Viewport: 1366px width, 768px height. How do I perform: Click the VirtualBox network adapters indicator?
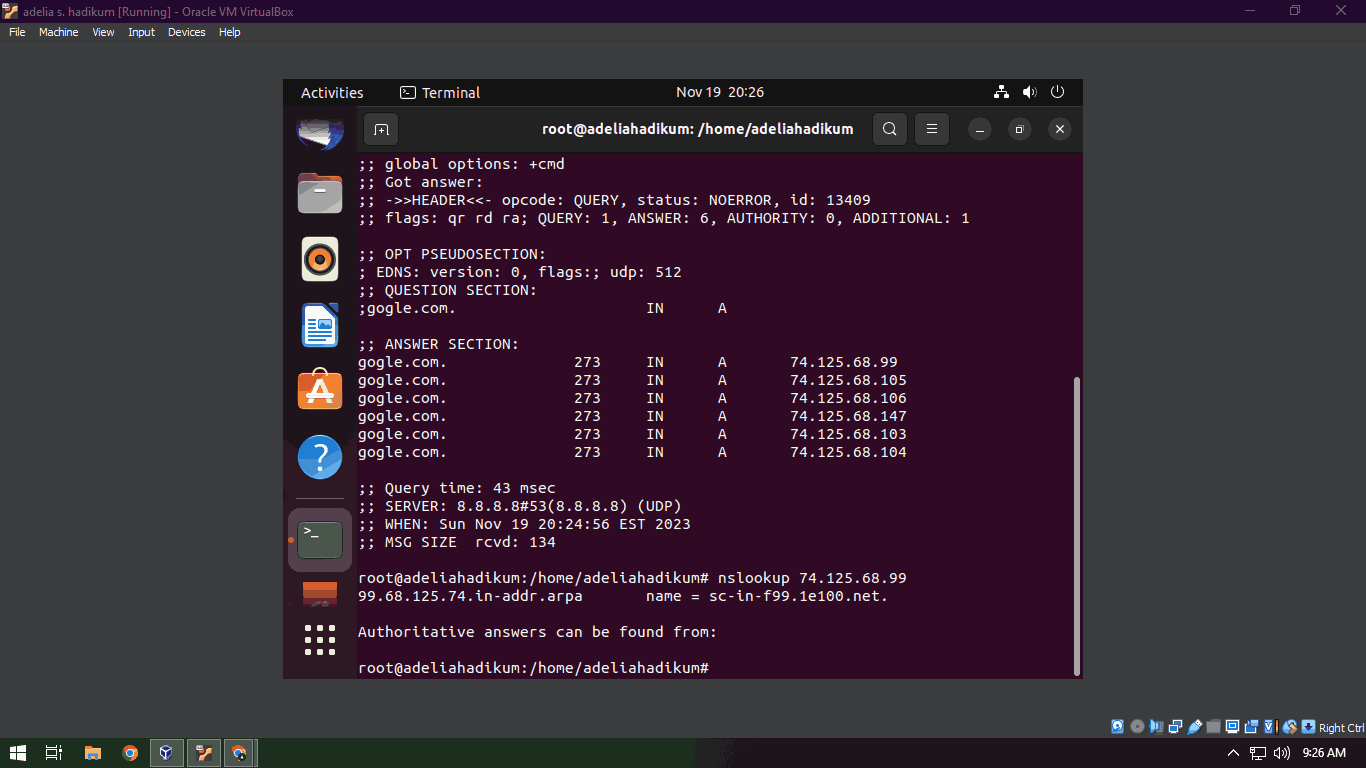coord(1175,727)
